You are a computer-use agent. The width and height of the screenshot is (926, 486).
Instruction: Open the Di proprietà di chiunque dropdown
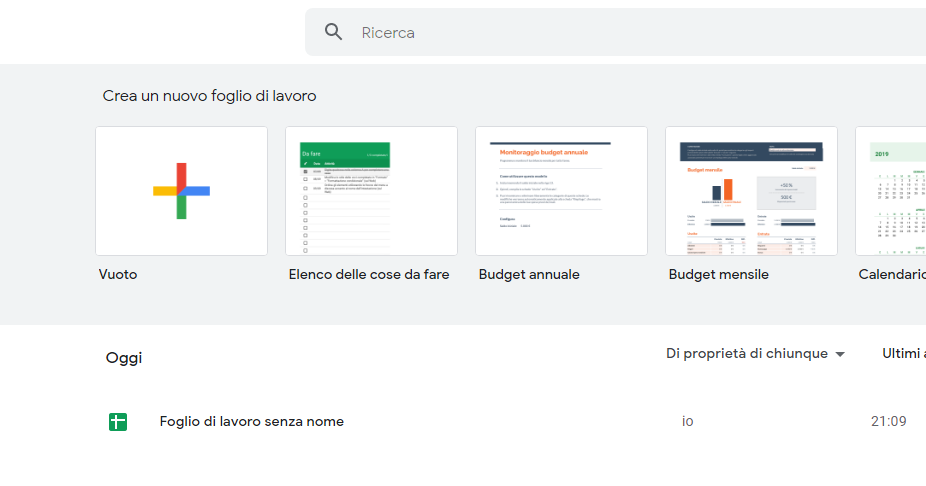pos(756,354)
